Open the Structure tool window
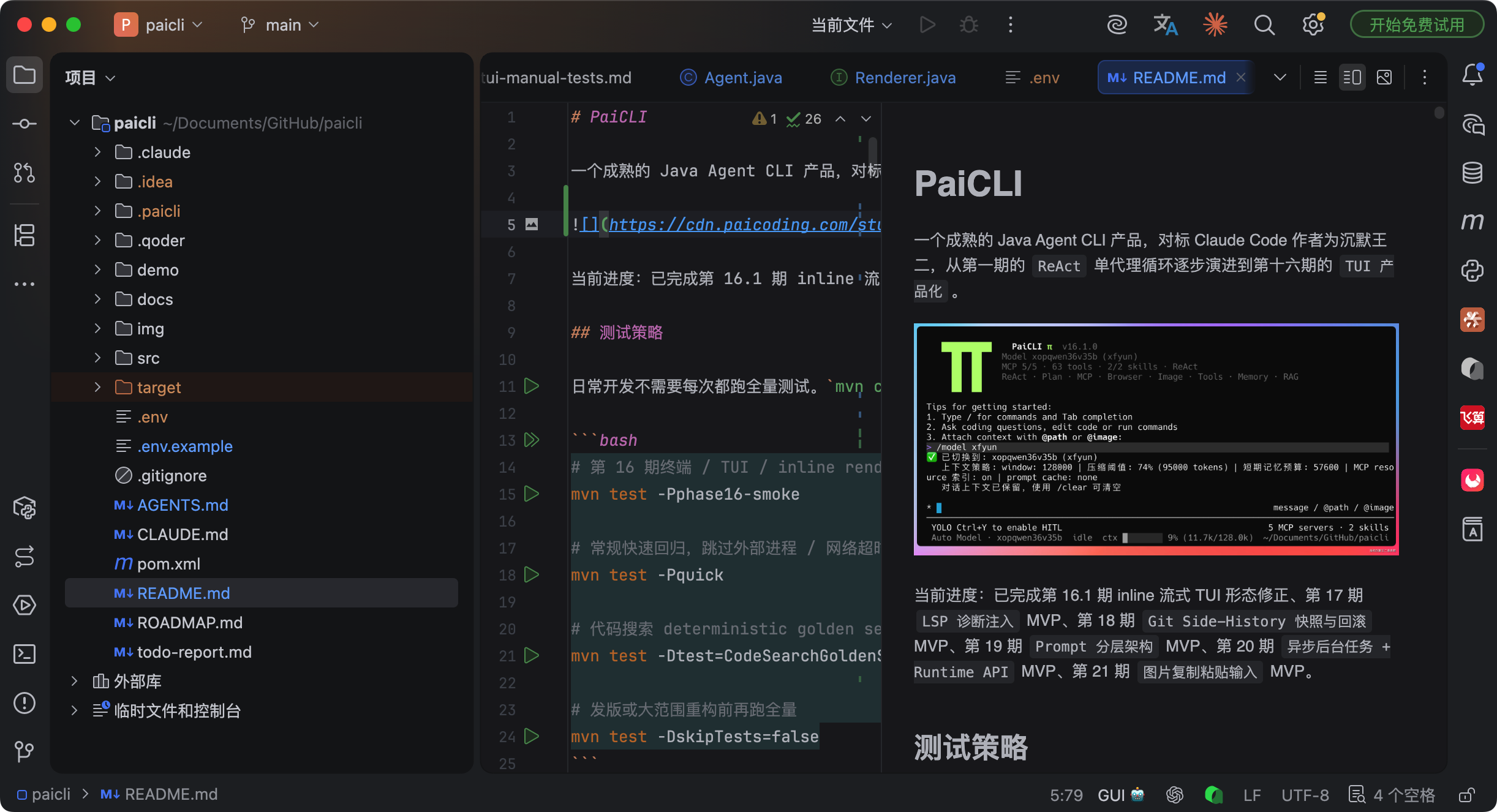The width and height of the screenshot is (1497, 812). pyautogui.click(x=25, y=235)
